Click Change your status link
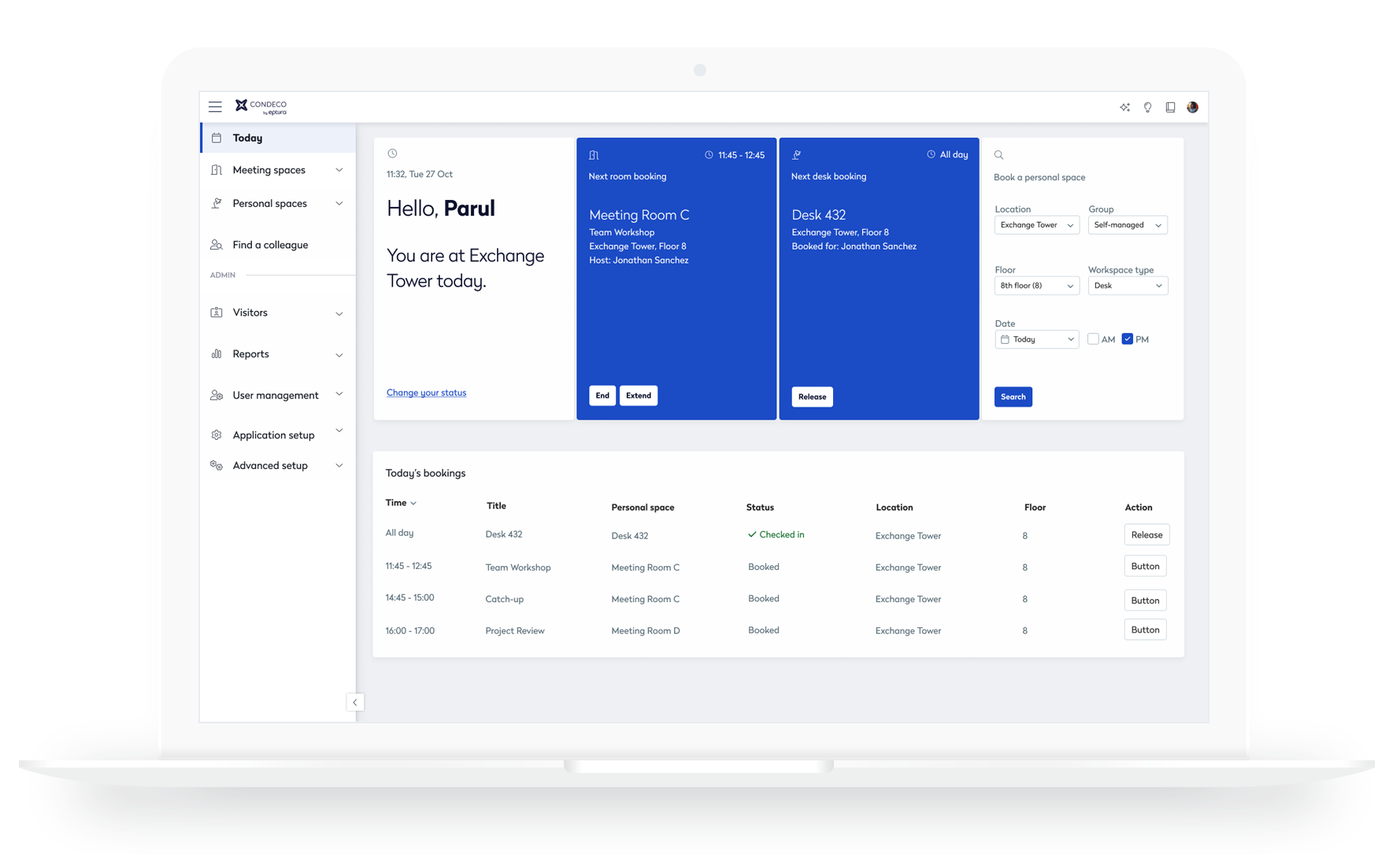1400x854 pixels. pos(426,392)
